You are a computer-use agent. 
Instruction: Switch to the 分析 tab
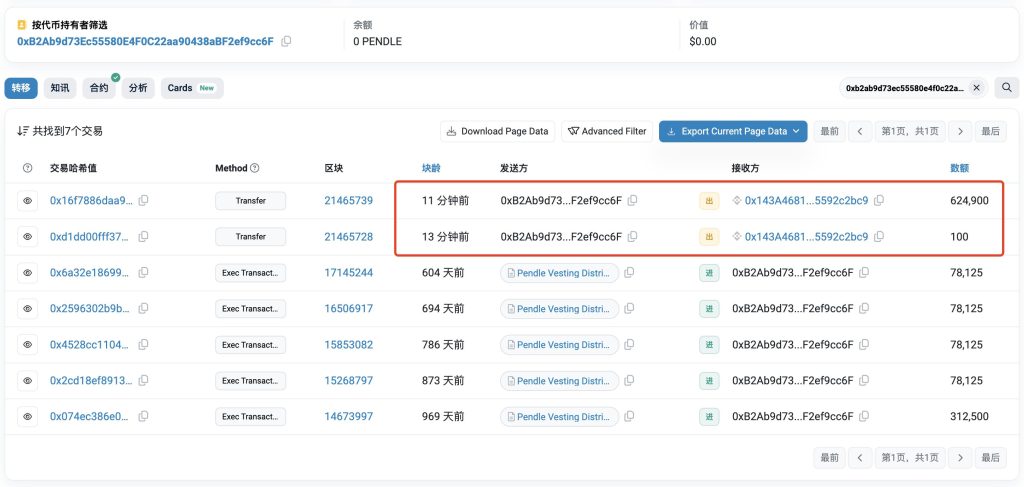(137, 88)
